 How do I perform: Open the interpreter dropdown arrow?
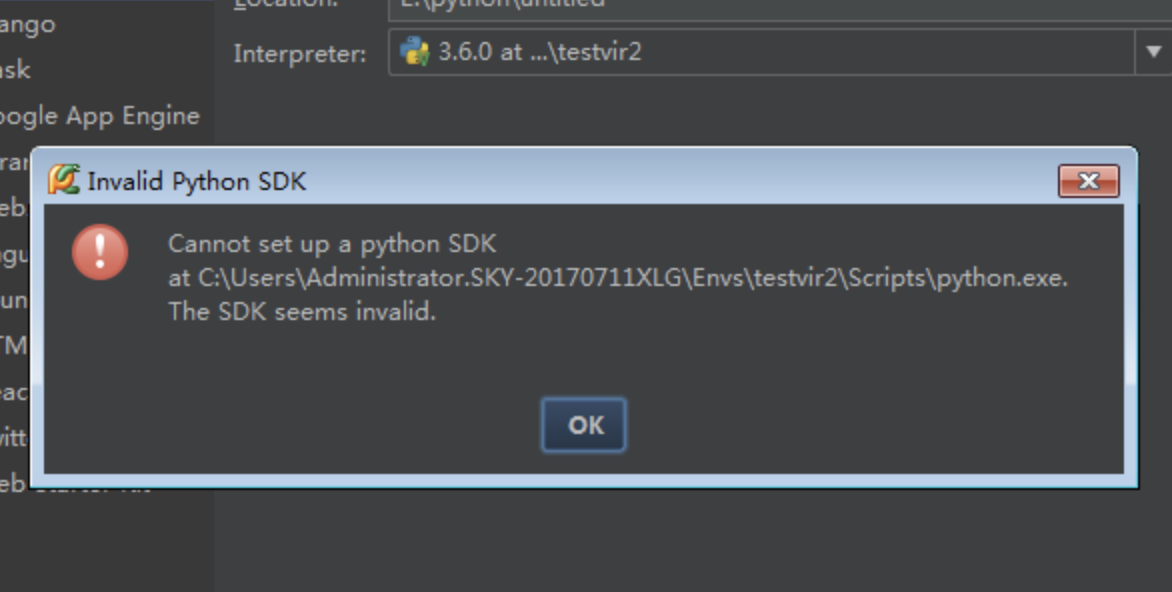pos(1154,52)
